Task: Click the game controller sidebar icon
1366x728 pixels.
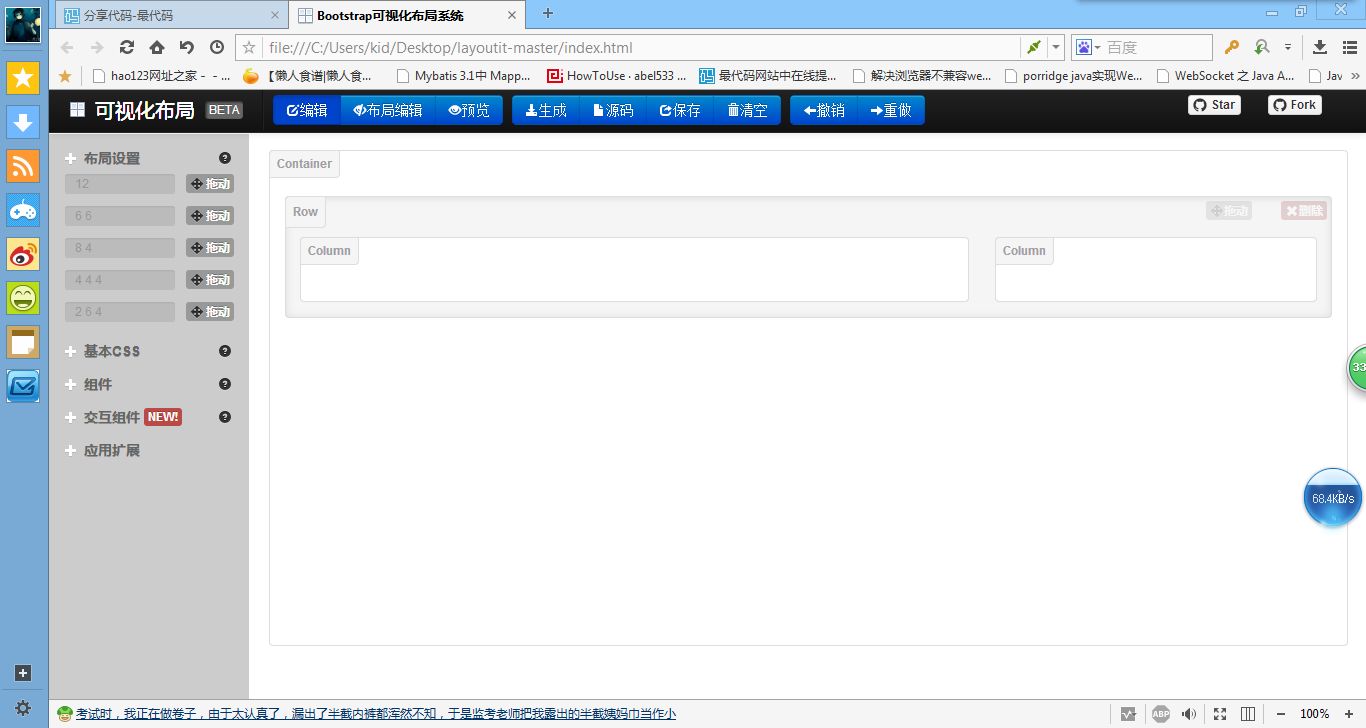Action: click(x=23, y=210)
